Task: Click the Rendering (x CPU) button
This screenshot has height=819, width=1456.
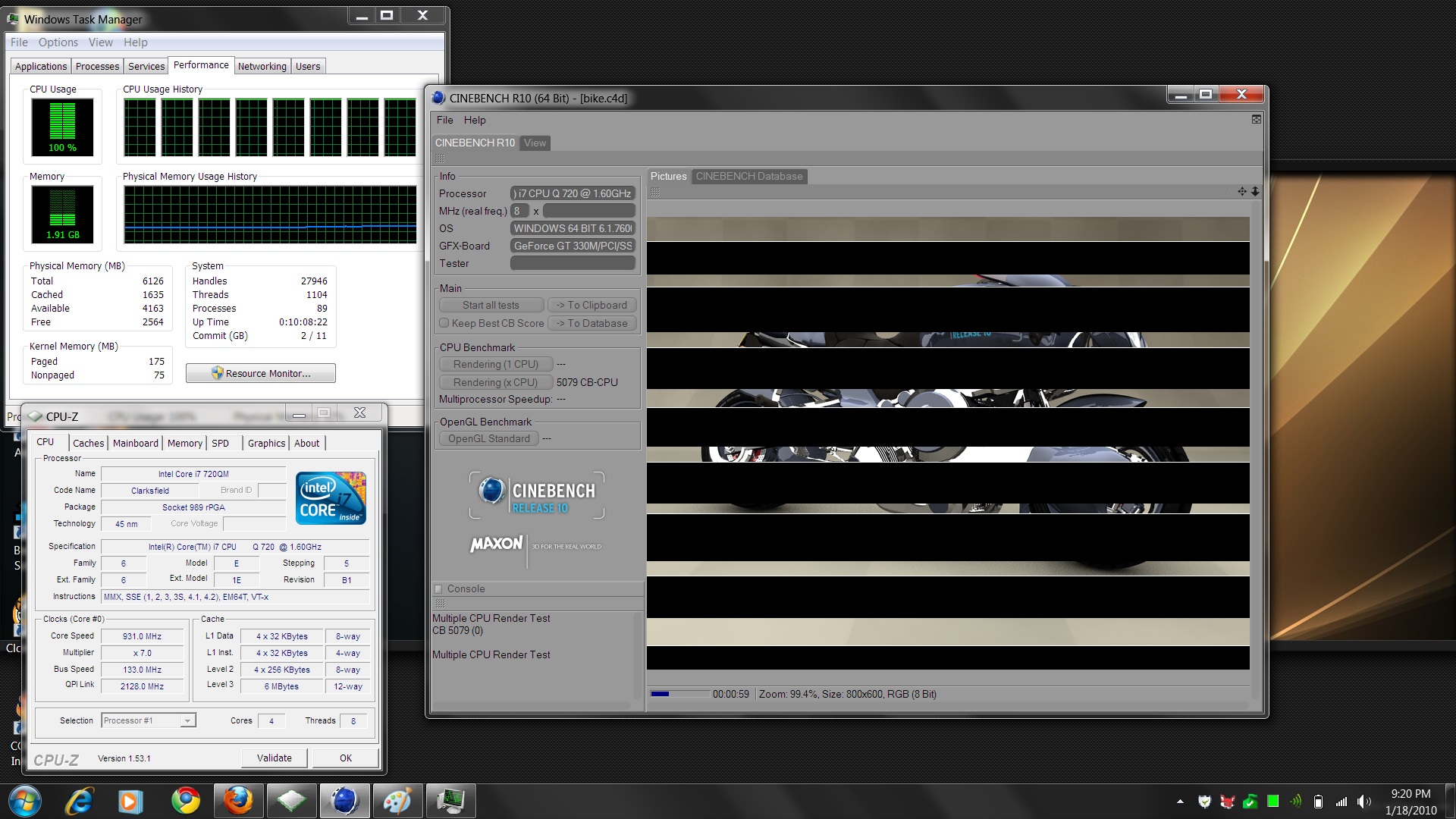Action: coord(496,382)
